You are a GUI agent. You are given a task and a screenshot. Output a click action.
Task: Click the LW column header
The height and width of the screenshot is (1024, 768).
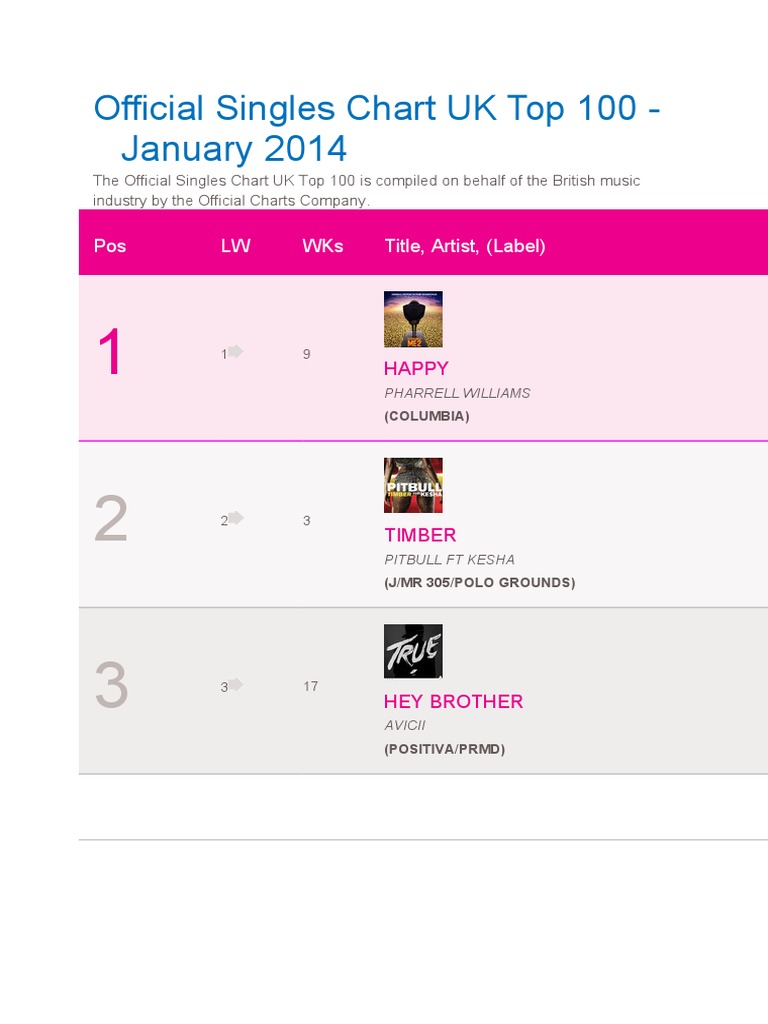click(236, 245)
